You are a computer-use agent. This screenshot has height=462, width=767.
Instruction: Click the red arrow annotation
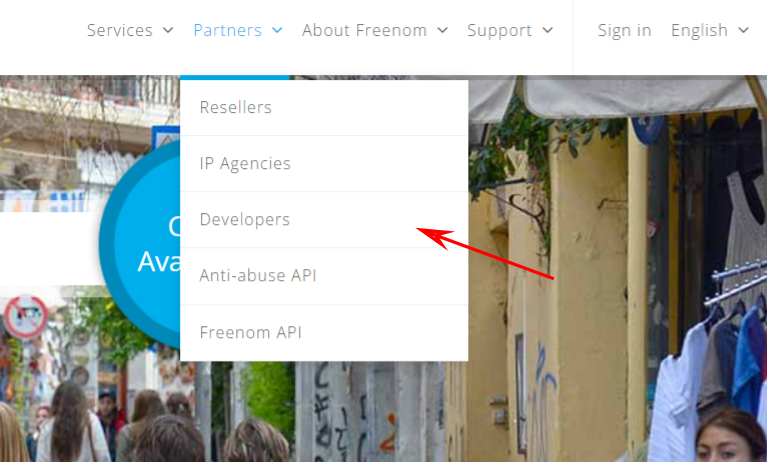[485, 254]
